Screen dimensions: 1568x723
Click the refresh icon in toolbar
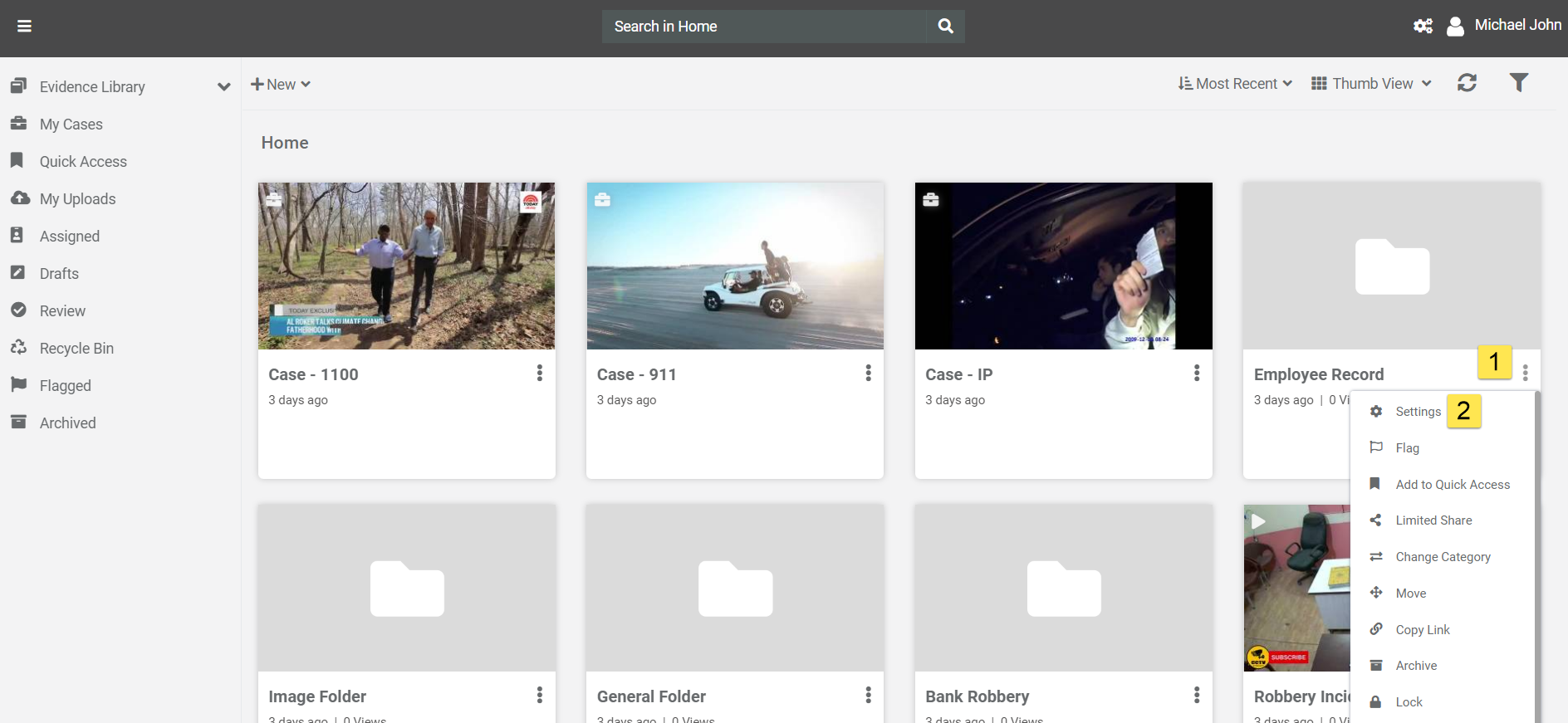1467,83
